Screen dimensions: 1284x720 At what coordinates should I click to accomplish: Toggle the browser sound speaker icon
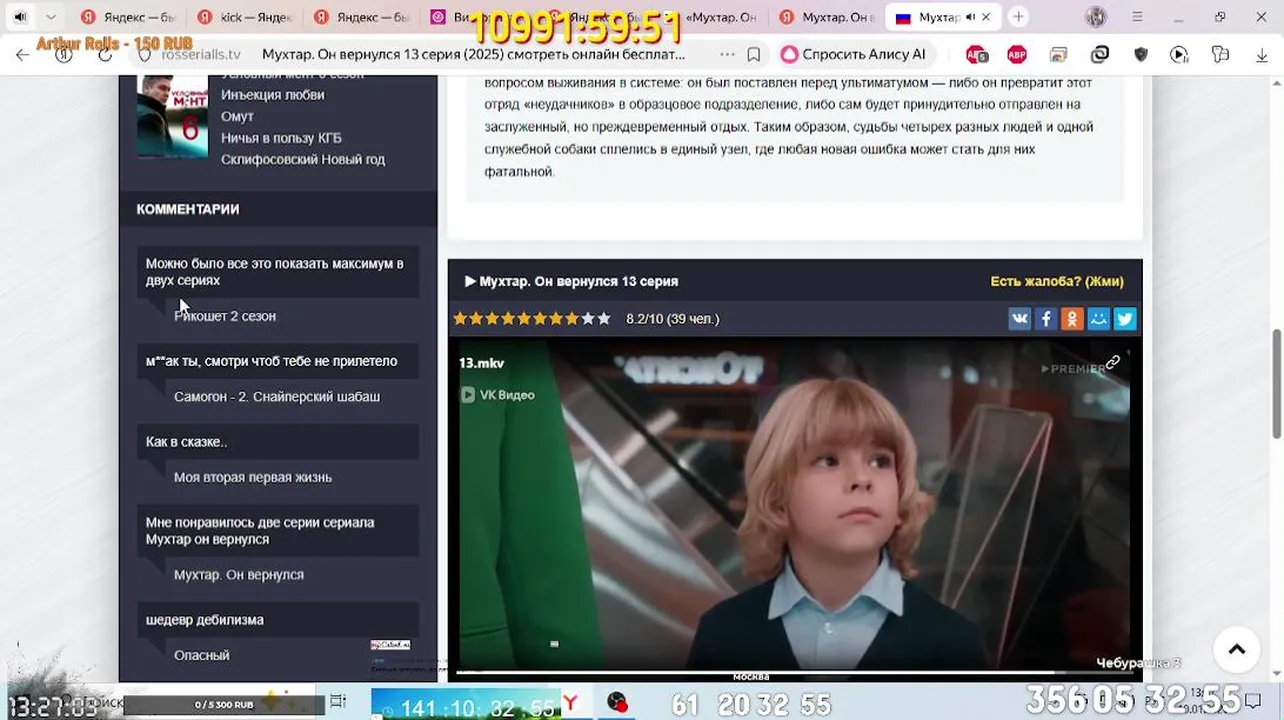[20, 17]
